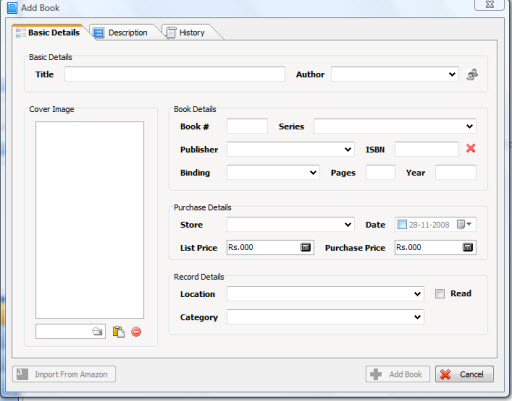512x401 pixels.
Task: Open the Publisher dropdown list
Action: click(348, 149)
